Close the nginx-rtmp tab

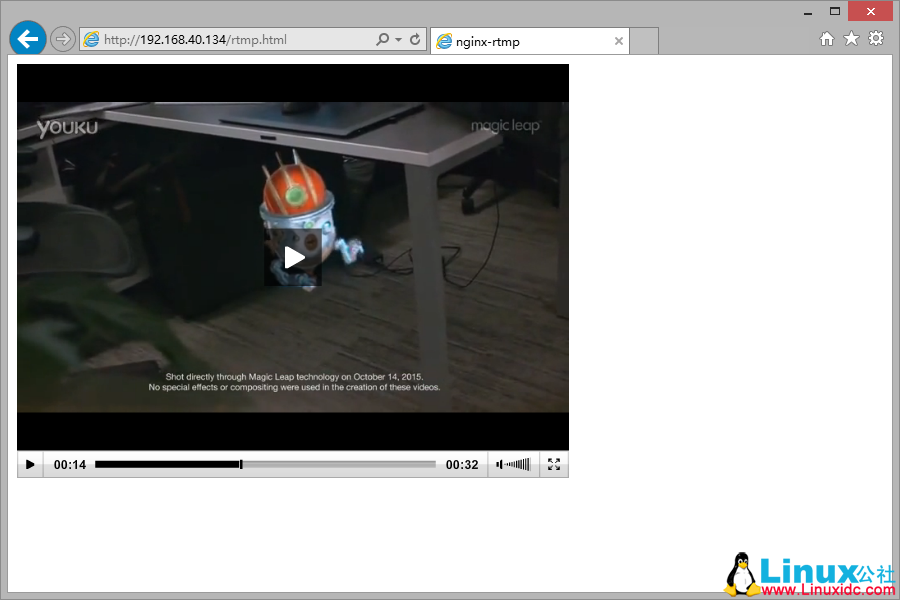(x=619, y=41)
